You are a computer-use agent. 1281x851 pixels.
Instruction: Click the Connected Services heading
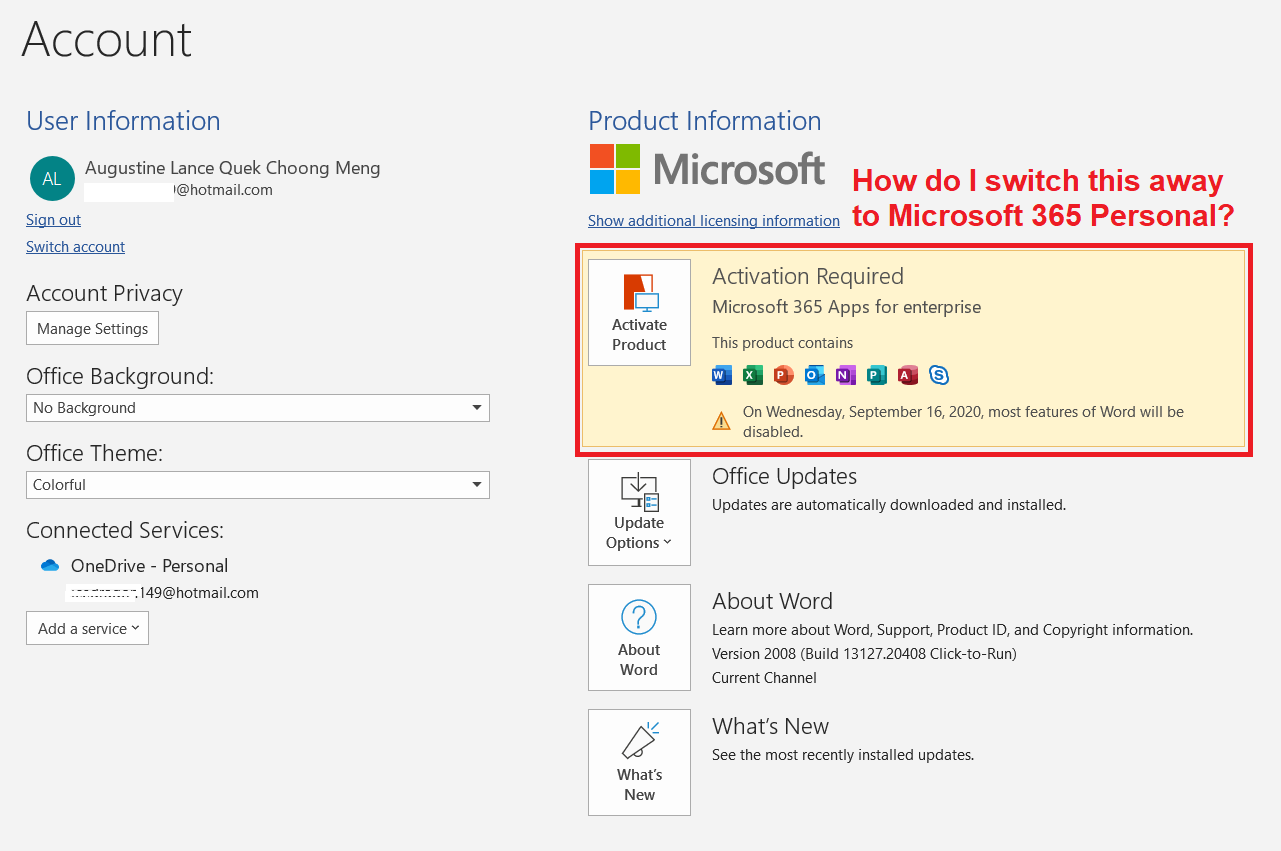(125, 530)
